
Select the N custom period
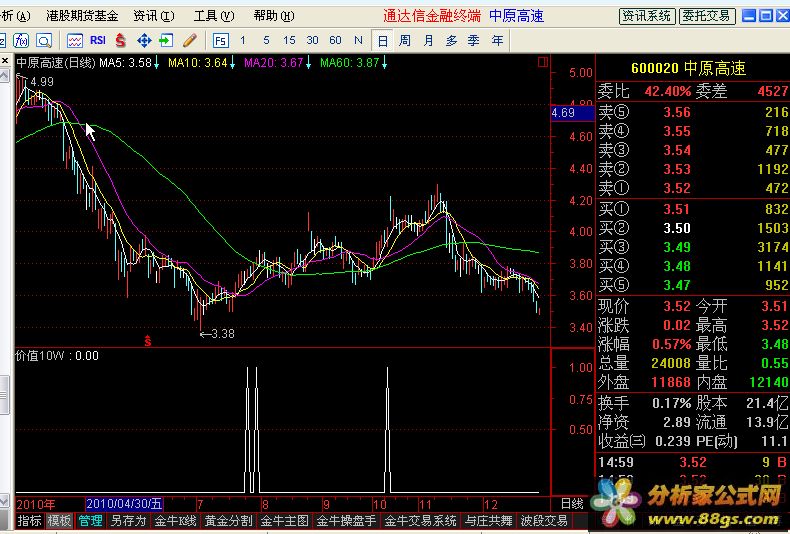[358, 40]
